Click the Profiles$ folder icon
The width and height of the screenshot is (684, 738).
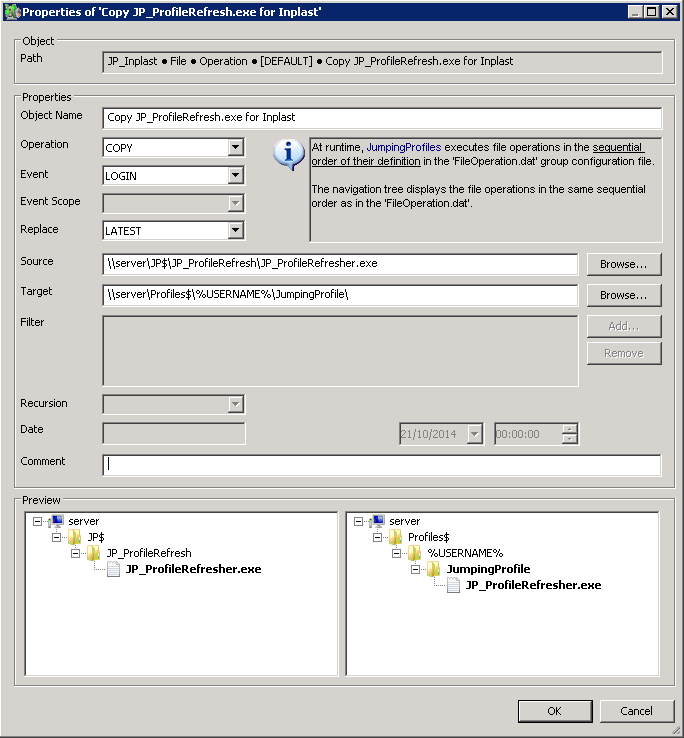[x=395, y=537]
